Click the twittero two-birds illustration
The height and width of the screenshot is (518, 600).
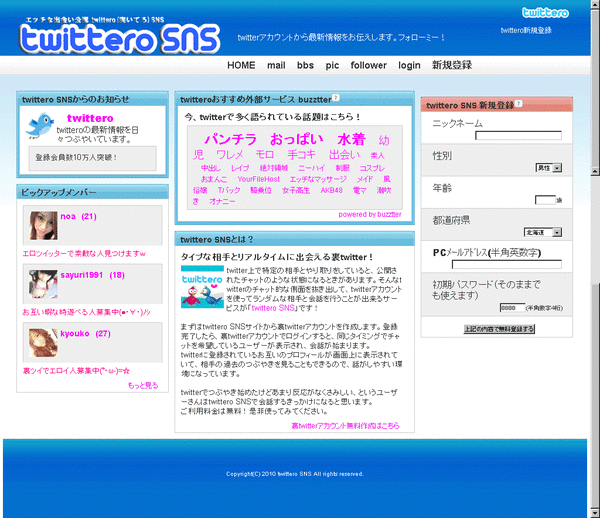click(x=202, y=287)
